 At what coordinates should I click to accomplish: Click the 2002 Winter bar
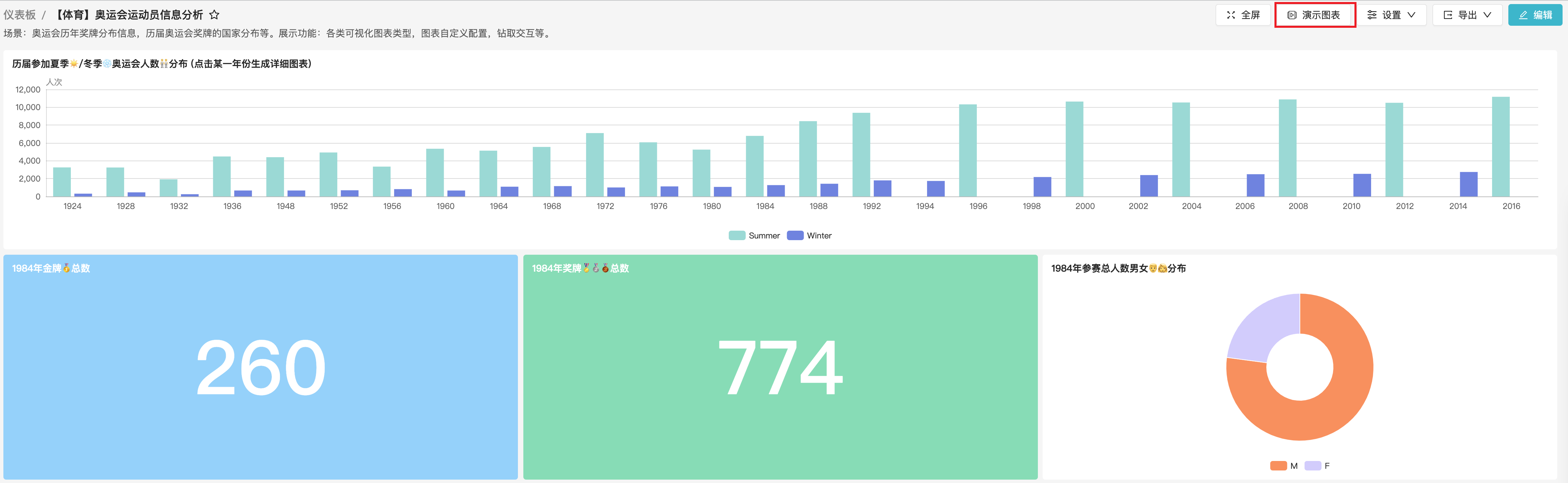1149,186
